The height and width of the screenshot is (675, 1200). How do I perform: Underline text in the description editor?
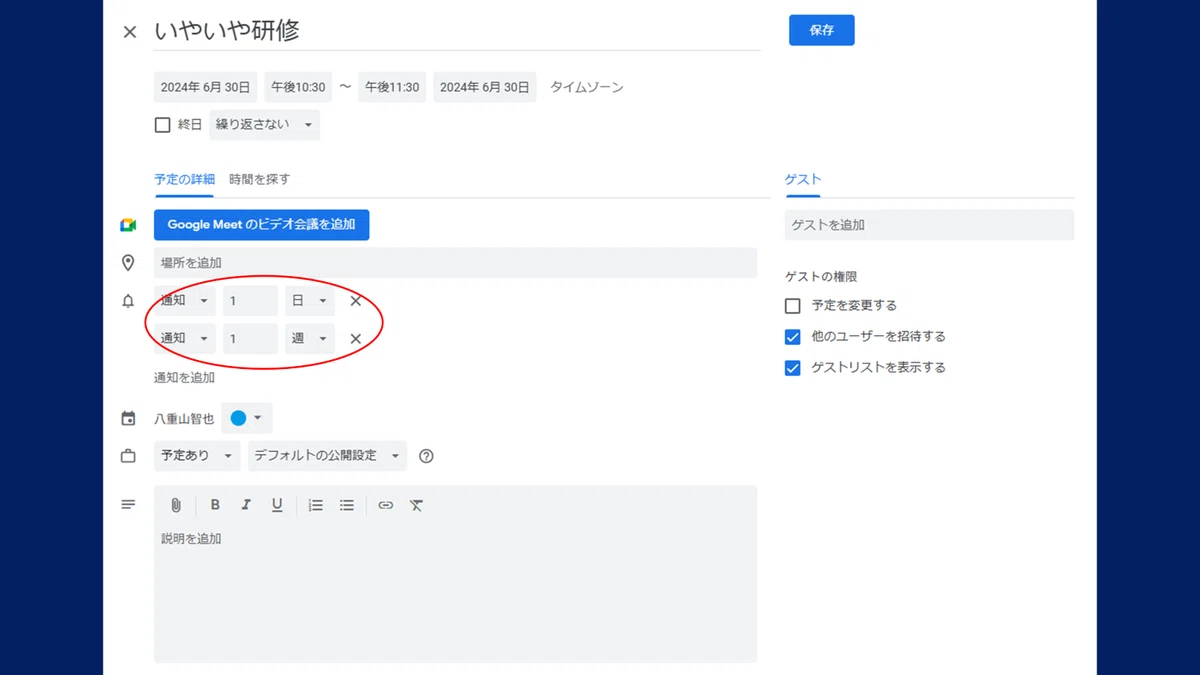coord(277,505)
